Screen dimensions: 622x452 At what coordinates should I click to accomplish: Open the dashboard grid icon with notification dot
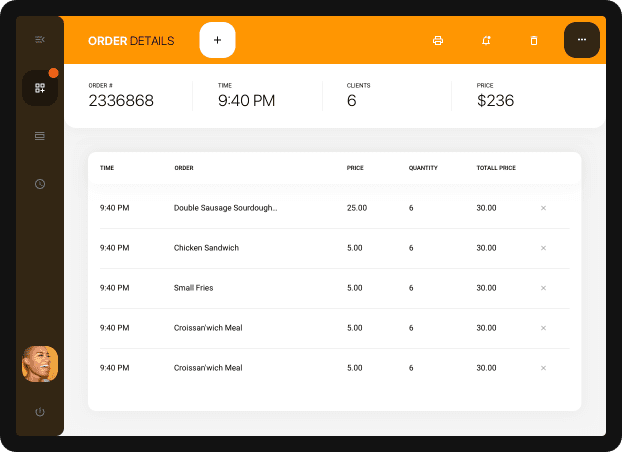(40, 88)
